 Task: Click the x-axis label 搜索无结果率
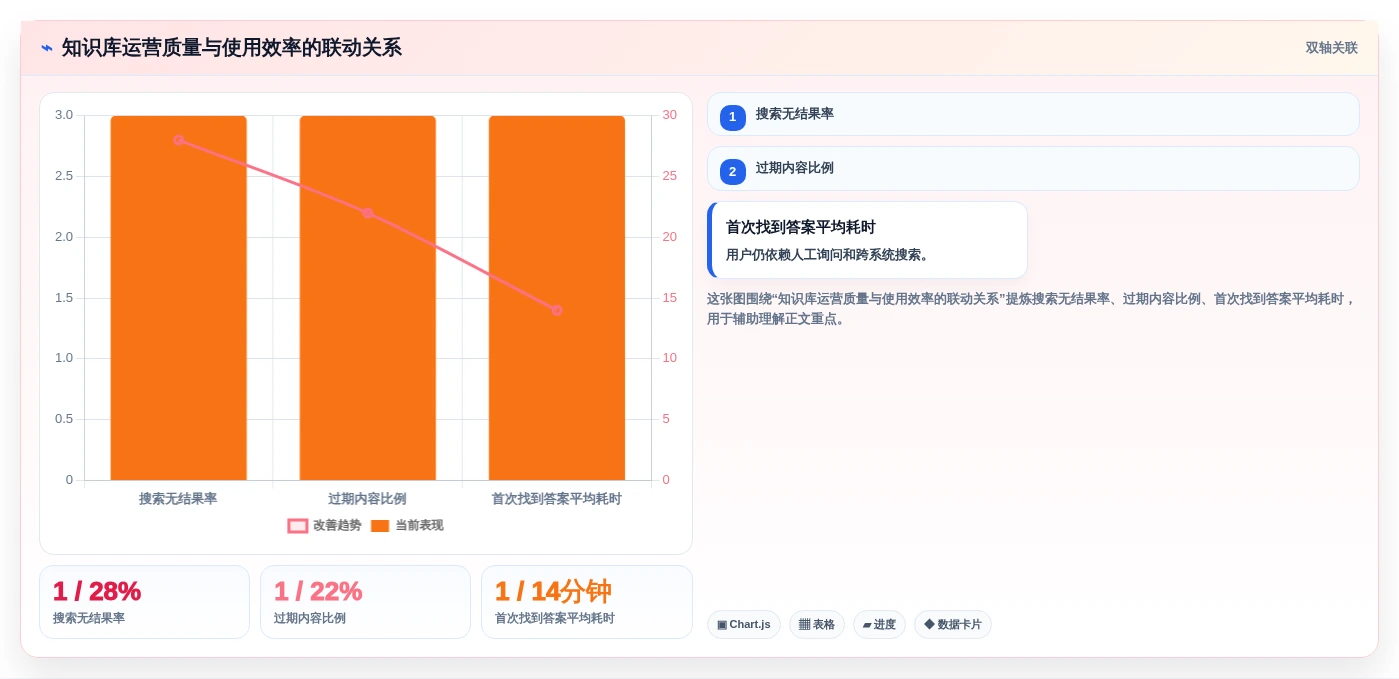pyautogui.click(x=178, y=498)
